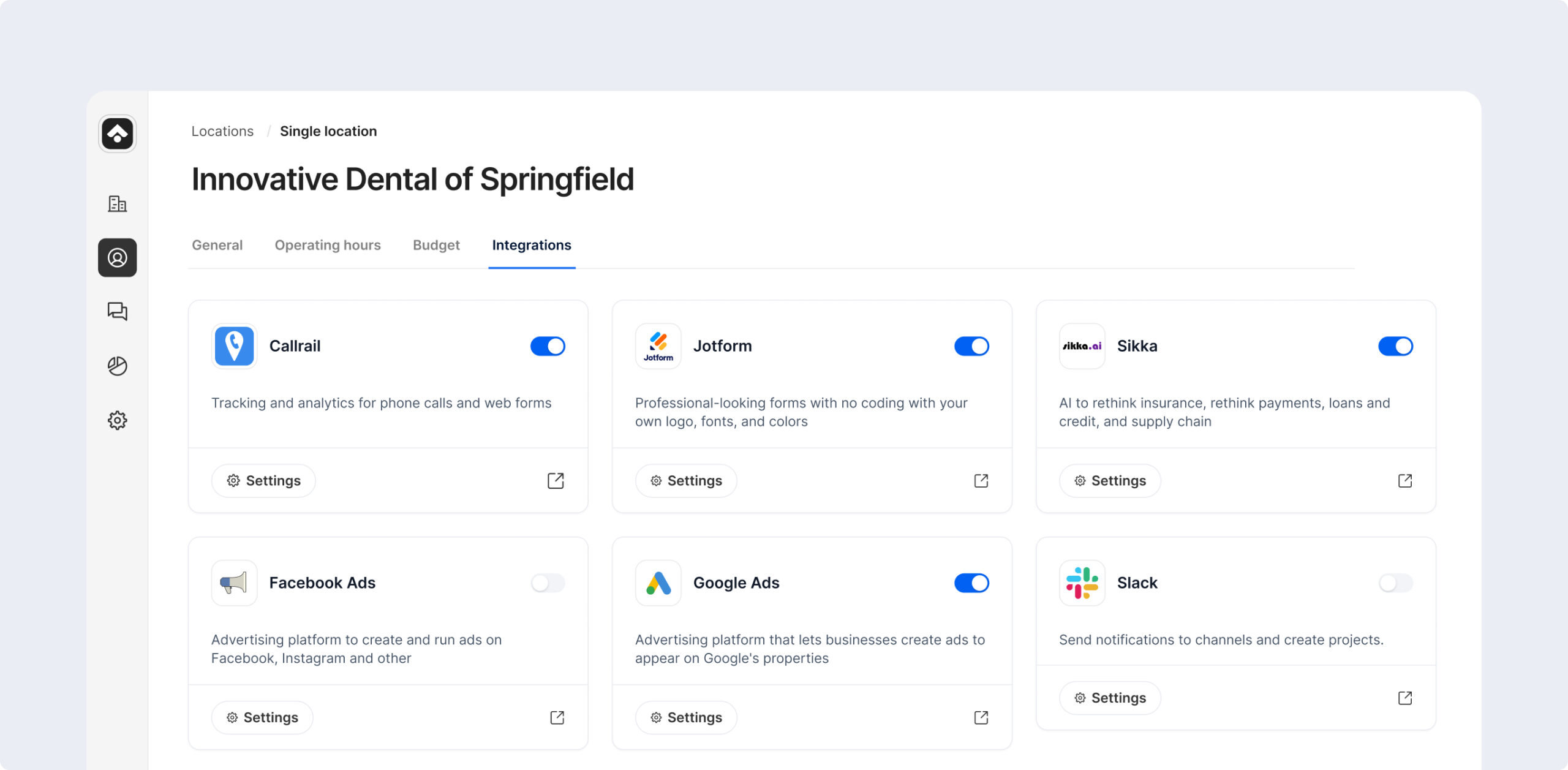Disable the Callrail integration toggle
Viewport: 1568px width, 770px height.
(x=548, y=346)
